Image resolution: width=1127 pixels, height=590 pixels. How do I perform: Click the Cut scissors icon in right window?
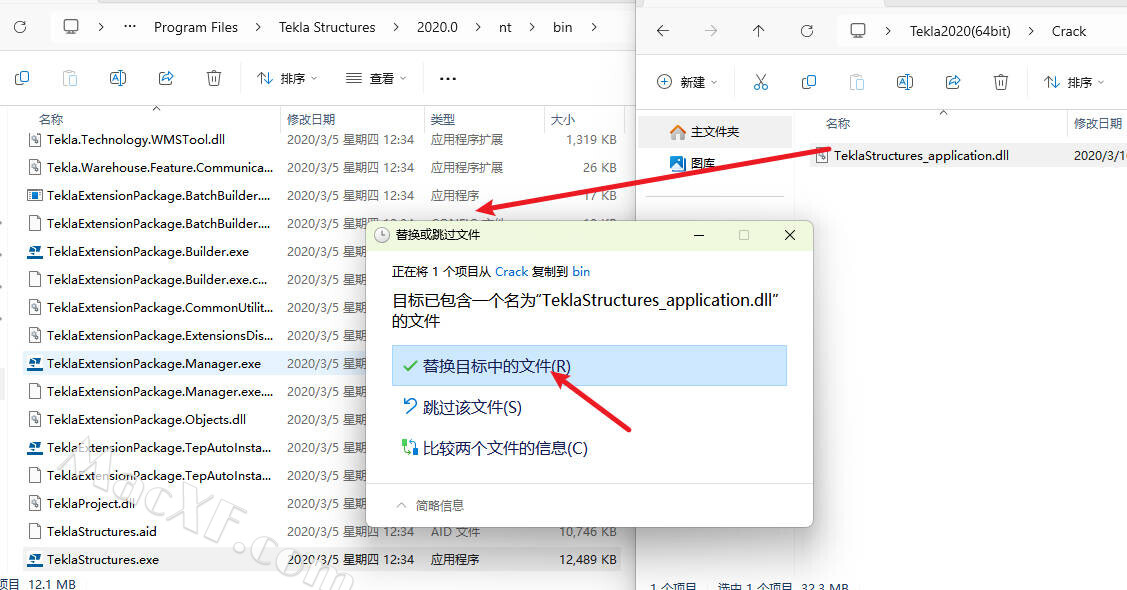tap(760, 82)
